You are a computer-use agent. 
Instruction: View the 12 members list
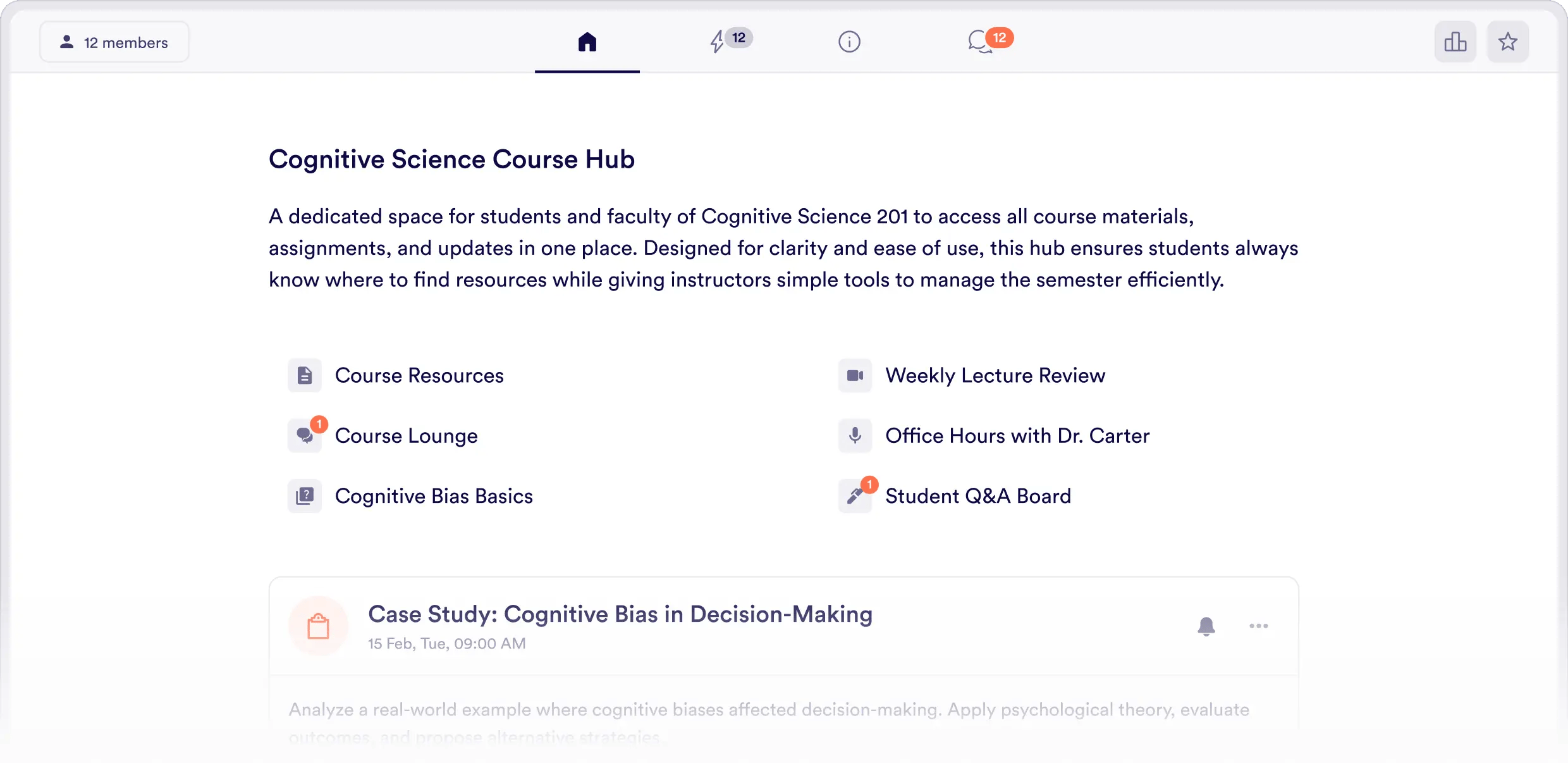pos(114,42)
